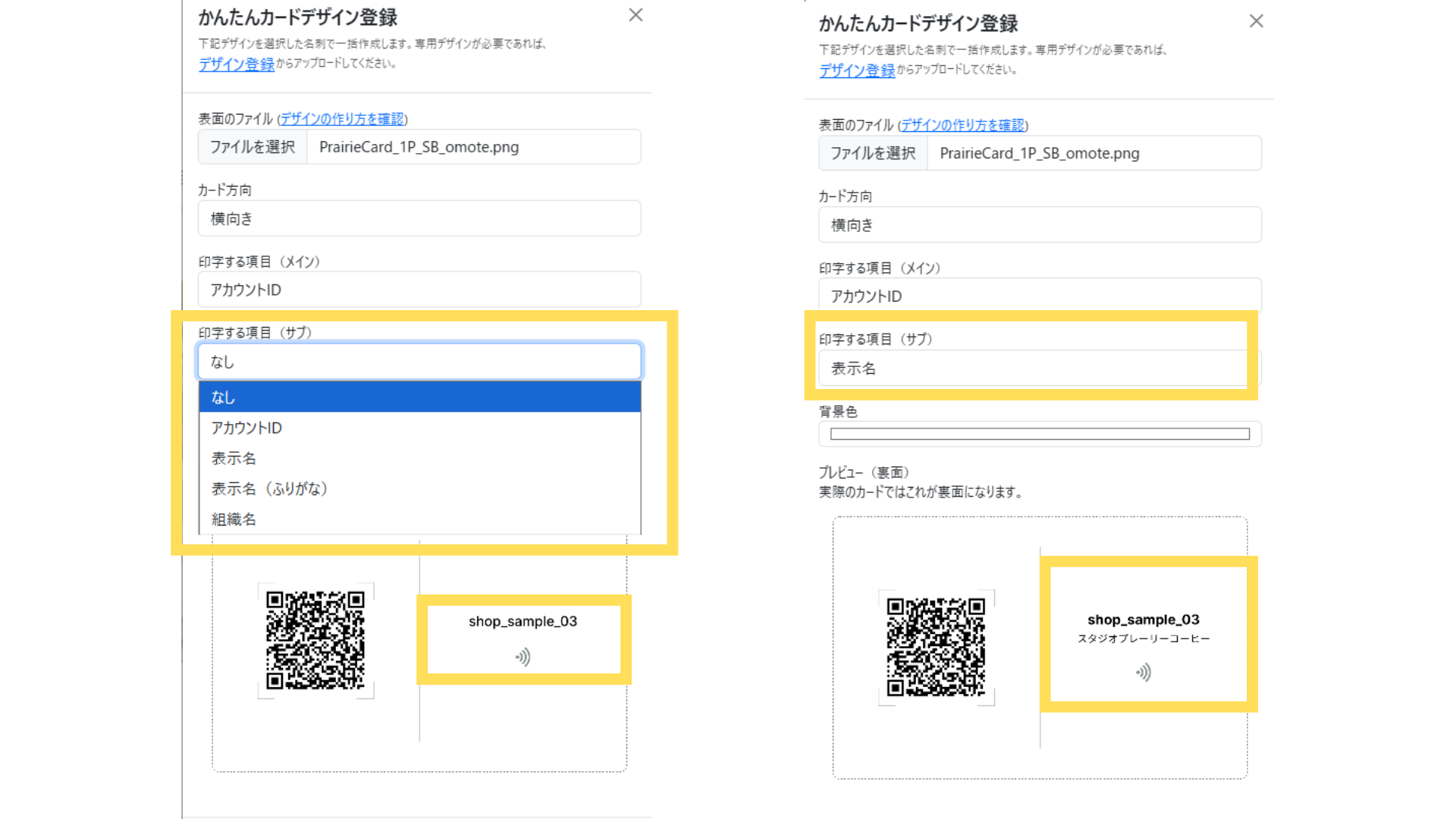
Task: Choose 組織名 from the dropdown options
Action: pyautogui.click(x=419, y=519)
